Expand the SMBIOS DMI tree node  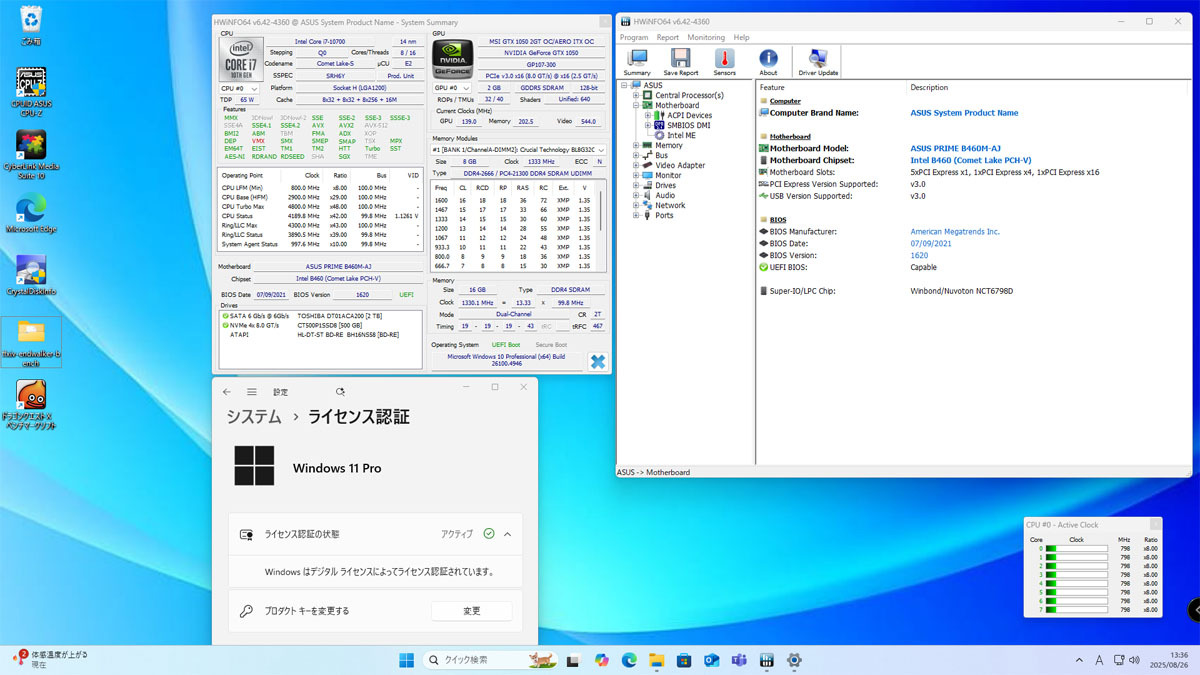click(648, 125)
